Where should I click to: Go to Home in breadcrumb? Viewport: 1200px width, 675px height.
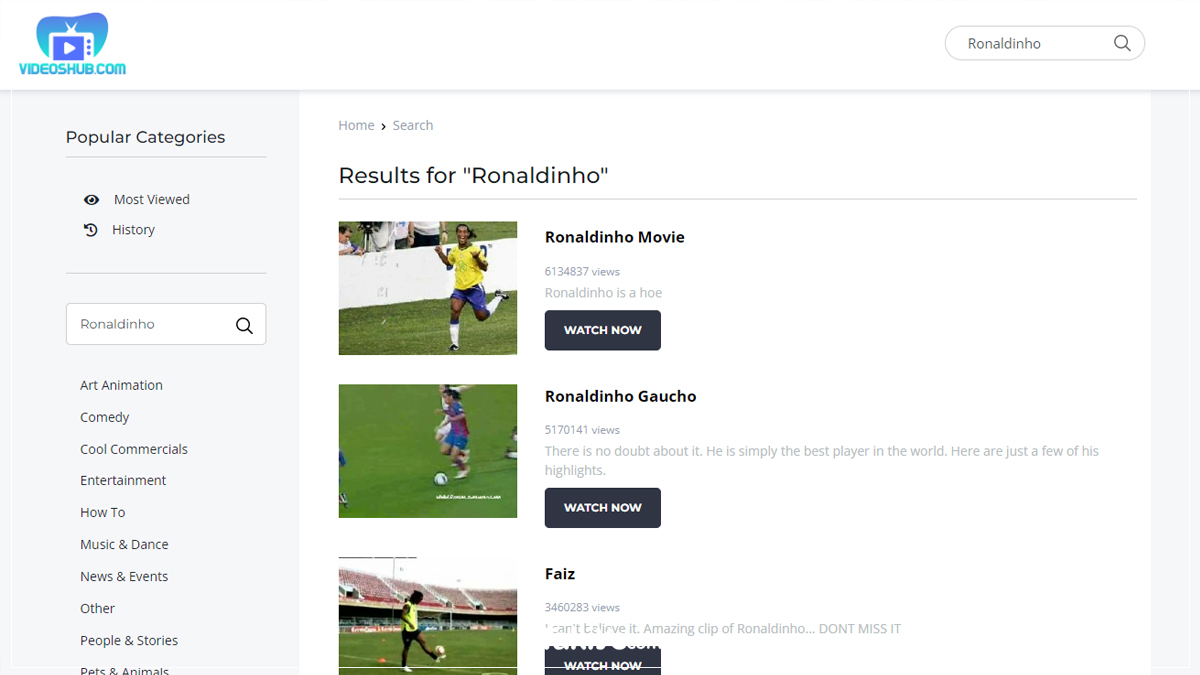point(356,125)
